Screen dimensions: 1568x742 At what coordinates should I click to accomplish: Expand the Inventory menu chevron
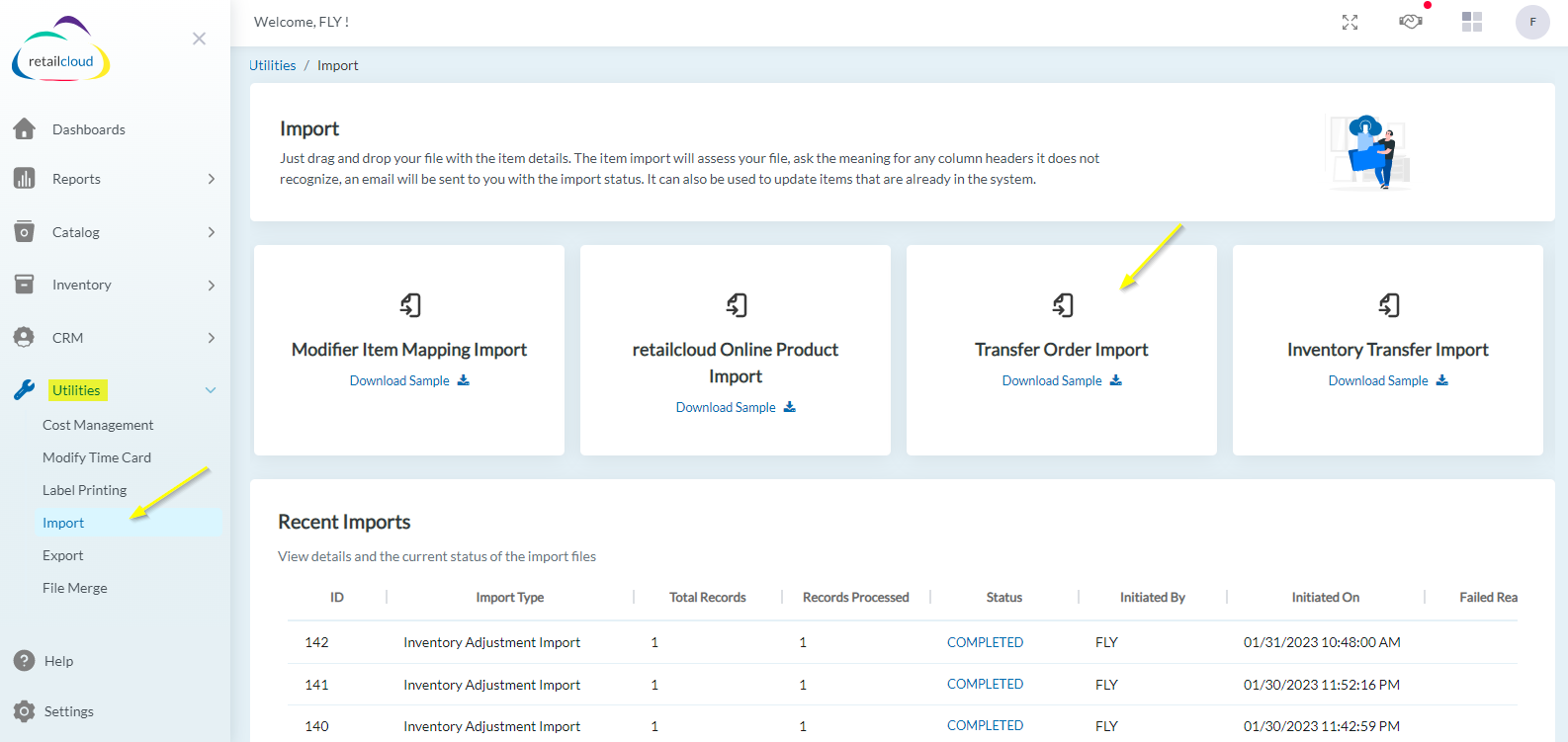[212, 285]
